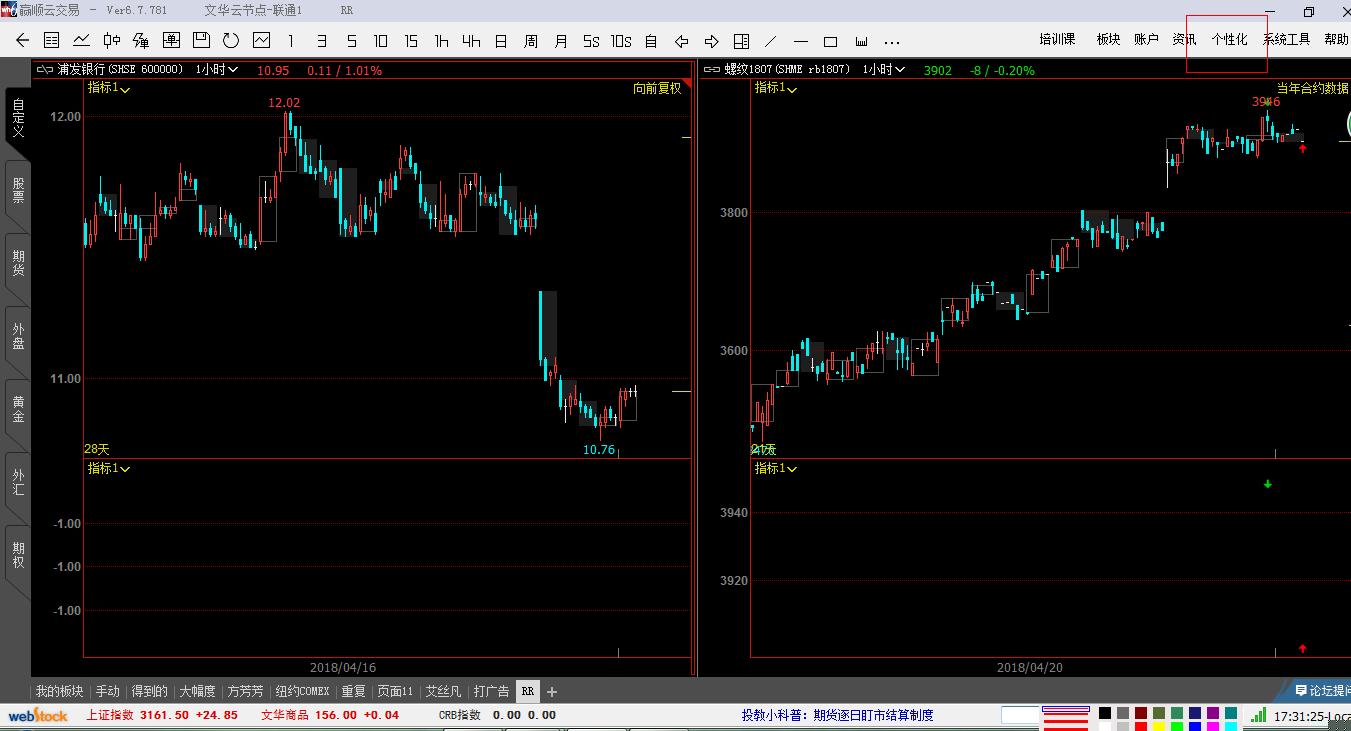Click the circular refresh icon

(231, 41)
